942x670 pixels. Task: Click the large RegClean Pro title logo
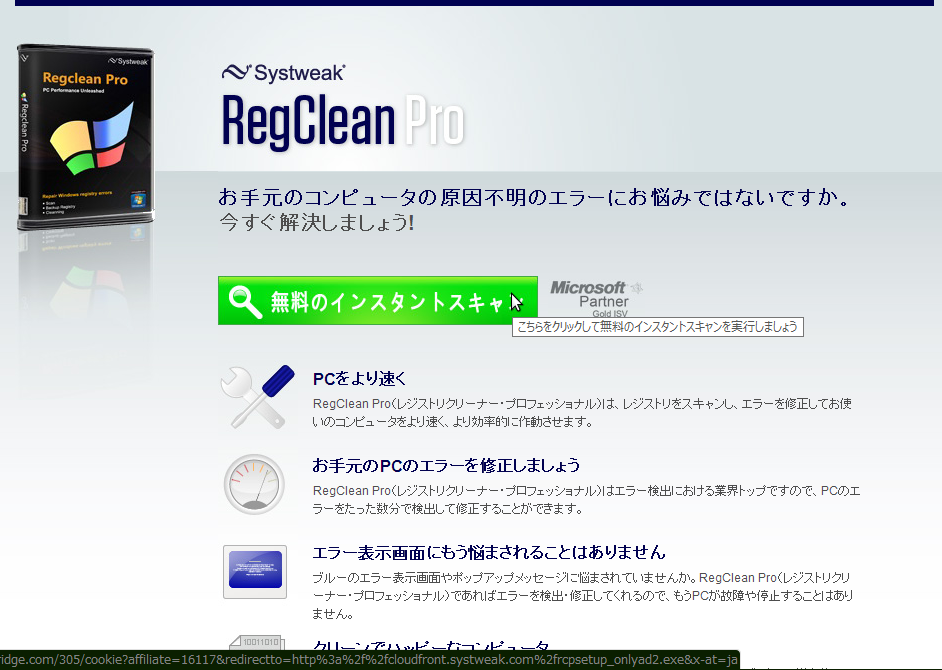click(x=343, y=121)
